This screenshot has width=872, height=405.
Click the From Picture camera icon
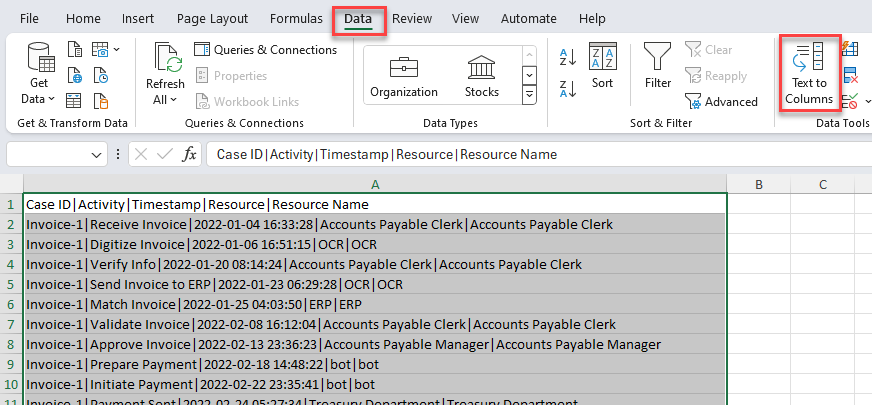[100, 49]
